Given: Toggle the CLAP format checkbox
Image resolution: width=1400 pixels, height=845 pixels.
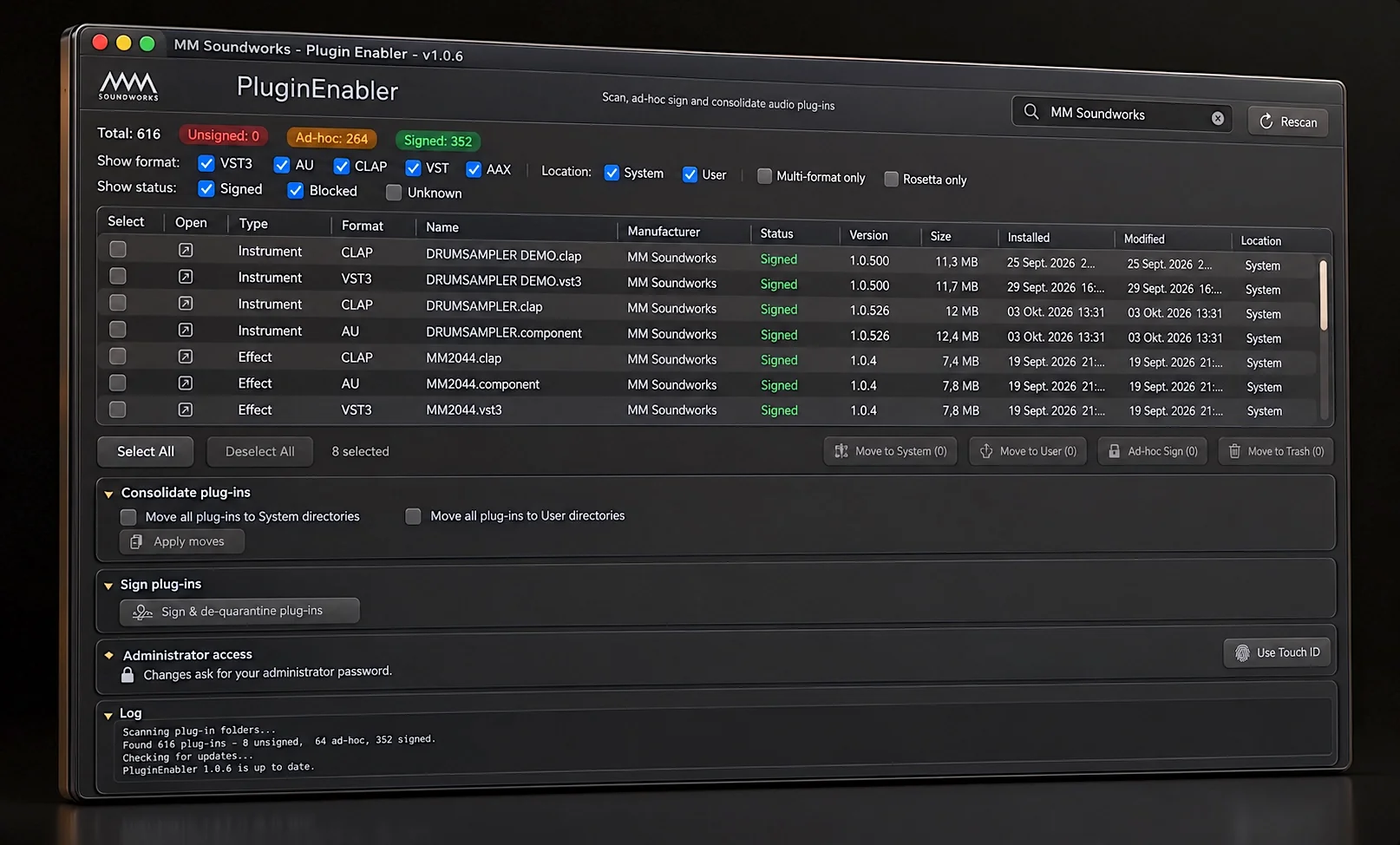Looking at the screenshot, I should coord(342,166).
